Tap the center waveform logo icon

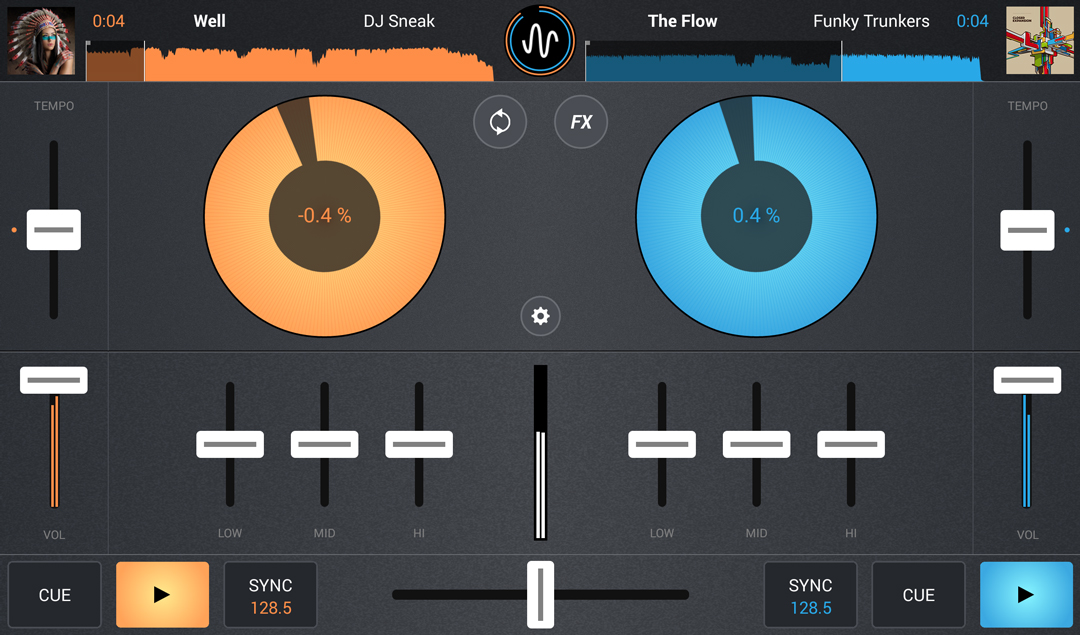pyautogui.click(x=540, y=41)
